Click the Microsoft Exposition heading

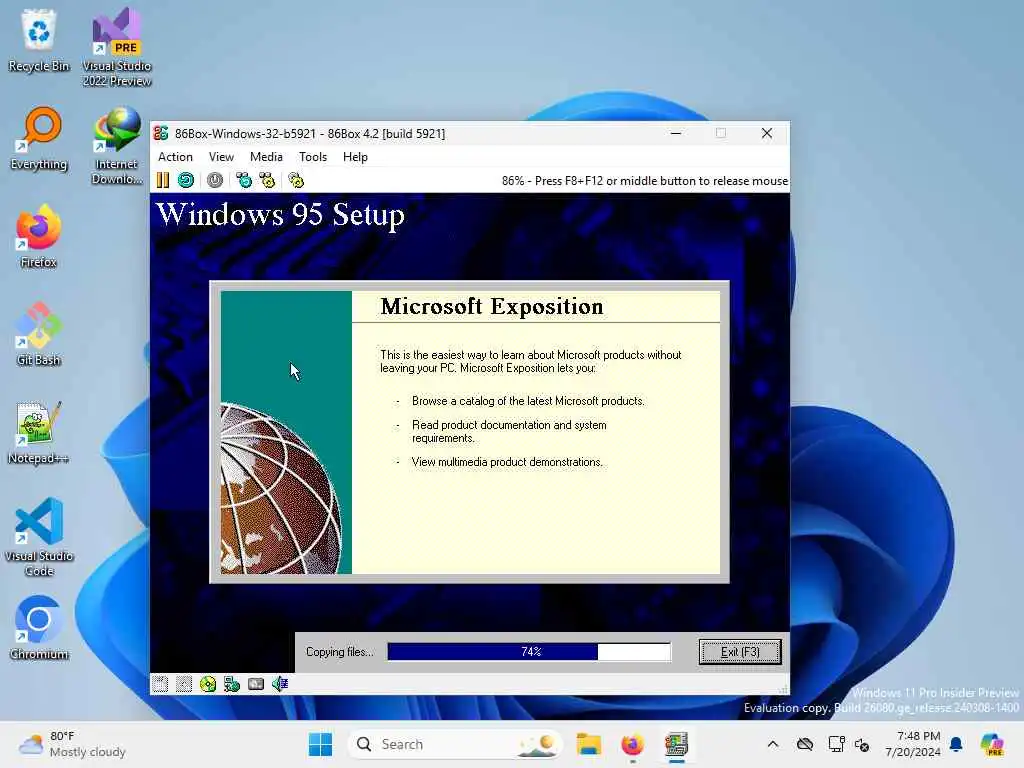pyautogui.click(x=492, y=306)
